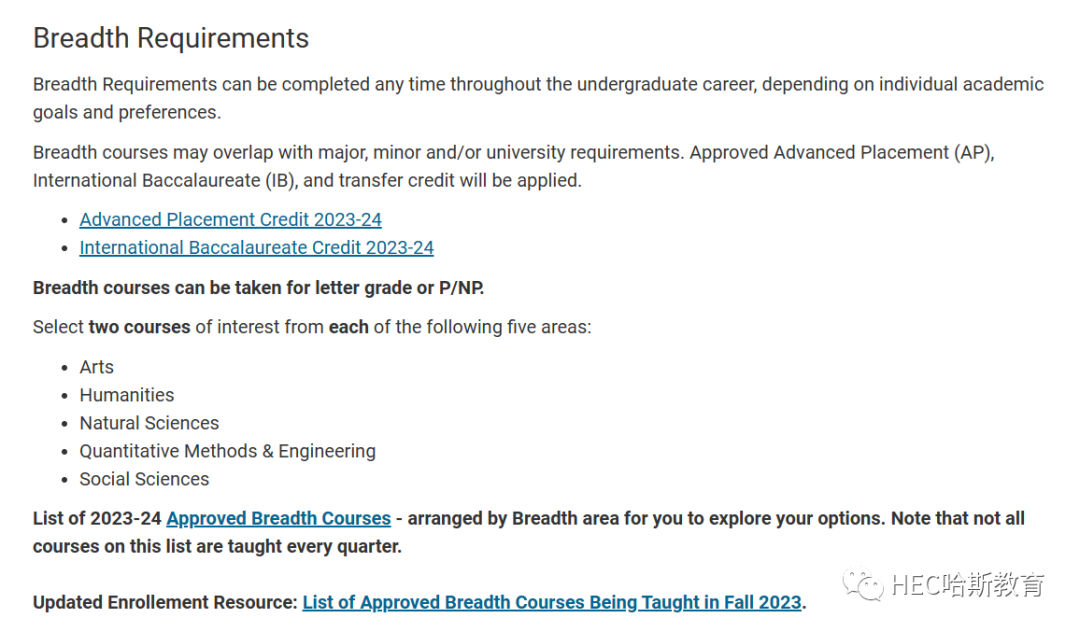Image resolution: width=1080 pixels, height=632 pixels.
Task: Open the Advanced Placement Credit 2023-24 link
Action: coord(230,220)
